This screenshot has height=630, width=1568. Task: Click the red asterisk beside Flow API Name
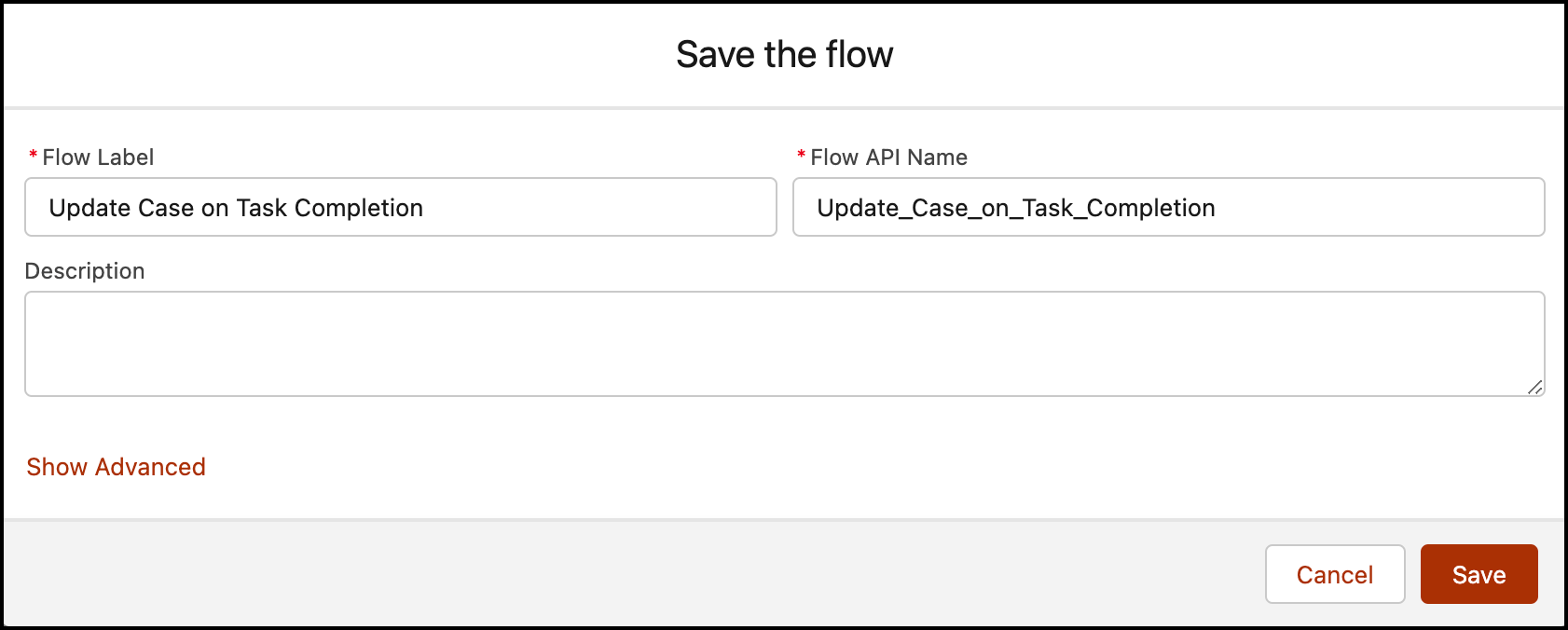point(801,156)
